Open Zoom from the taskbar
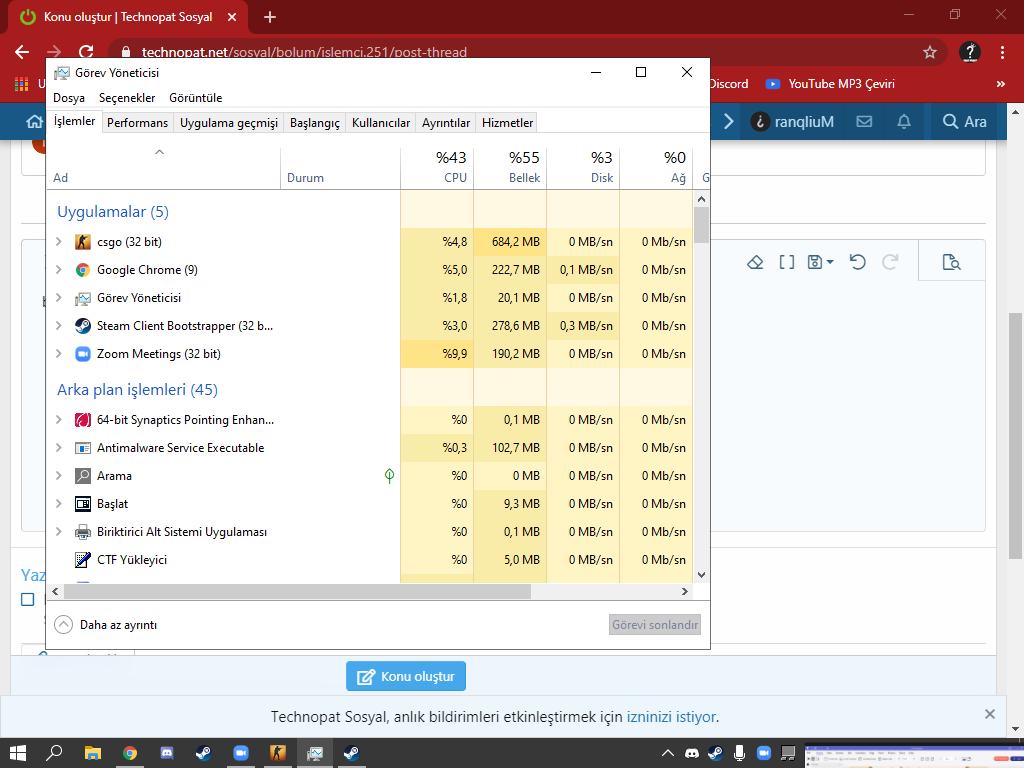Screen dimensions: 1024x768 (241, 753)
